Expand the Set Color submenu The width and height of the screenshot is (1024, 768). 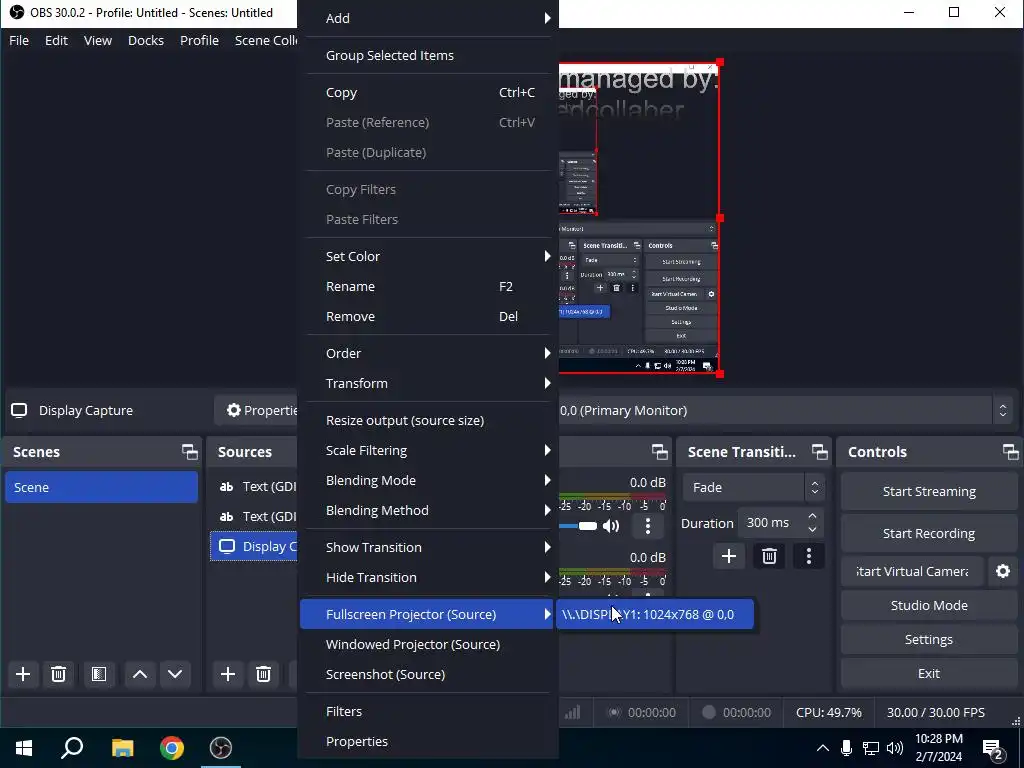[430, 257]
